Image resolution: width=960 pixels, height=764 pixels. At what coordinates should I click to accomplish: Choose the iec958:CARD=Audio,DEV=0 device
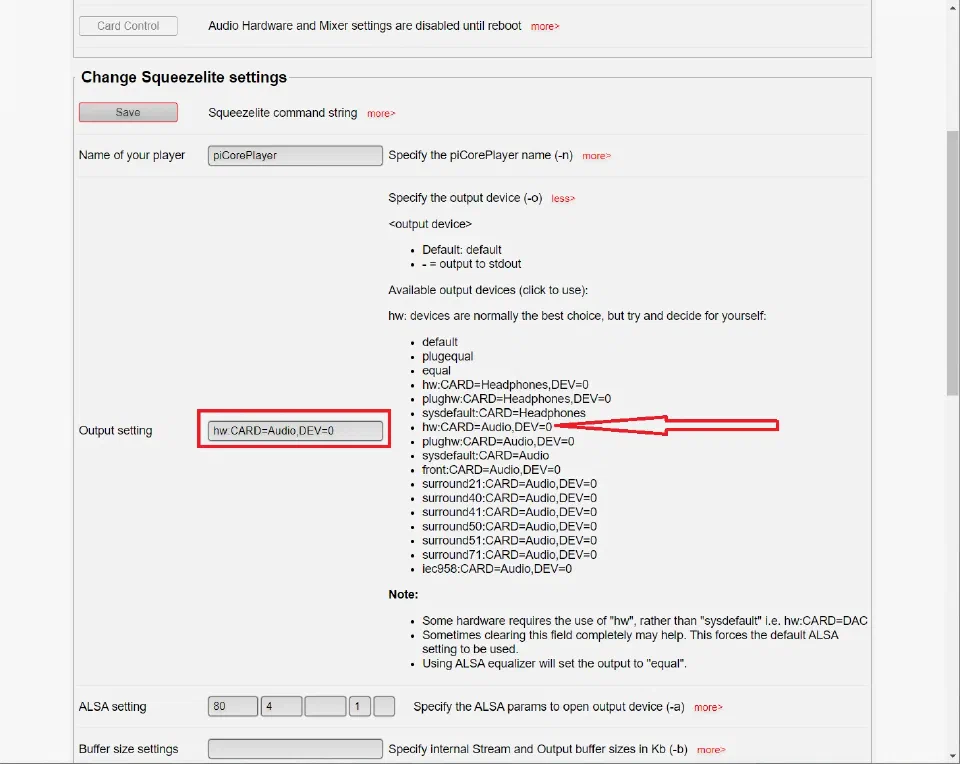(x=497, y=569)
